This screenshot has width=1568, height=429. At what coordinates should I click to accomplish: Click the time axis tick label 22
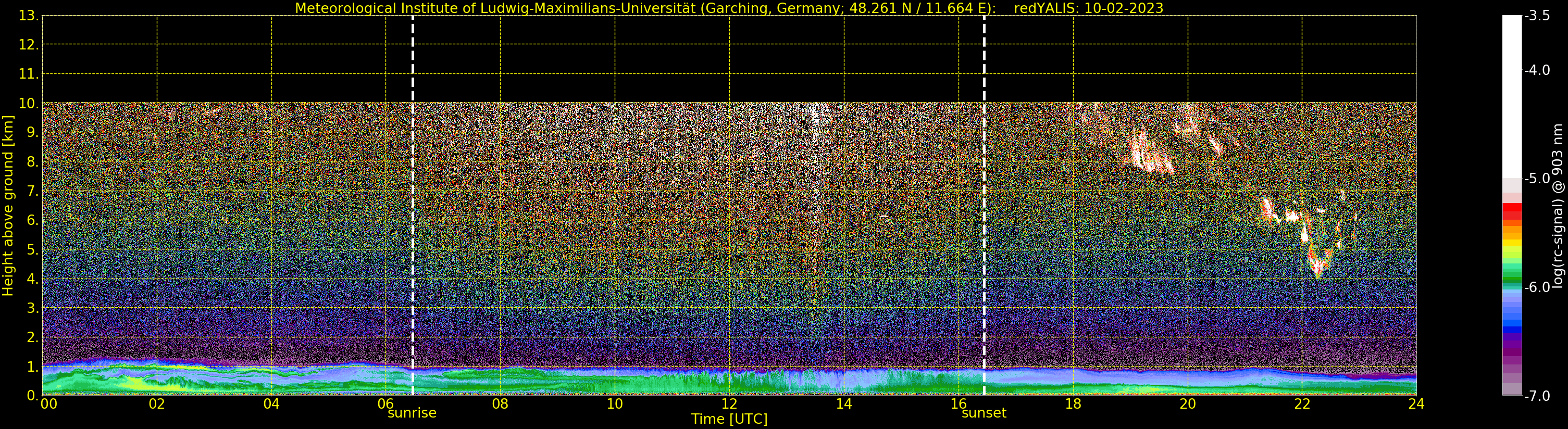click(x=1302, y=404)
